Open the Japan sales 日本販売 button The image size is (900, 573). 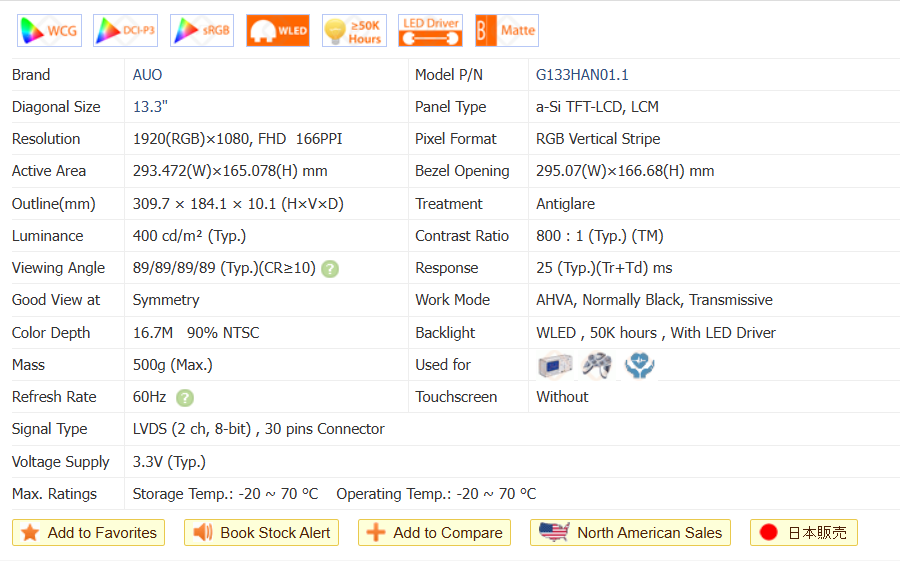[x=803, y=533]
